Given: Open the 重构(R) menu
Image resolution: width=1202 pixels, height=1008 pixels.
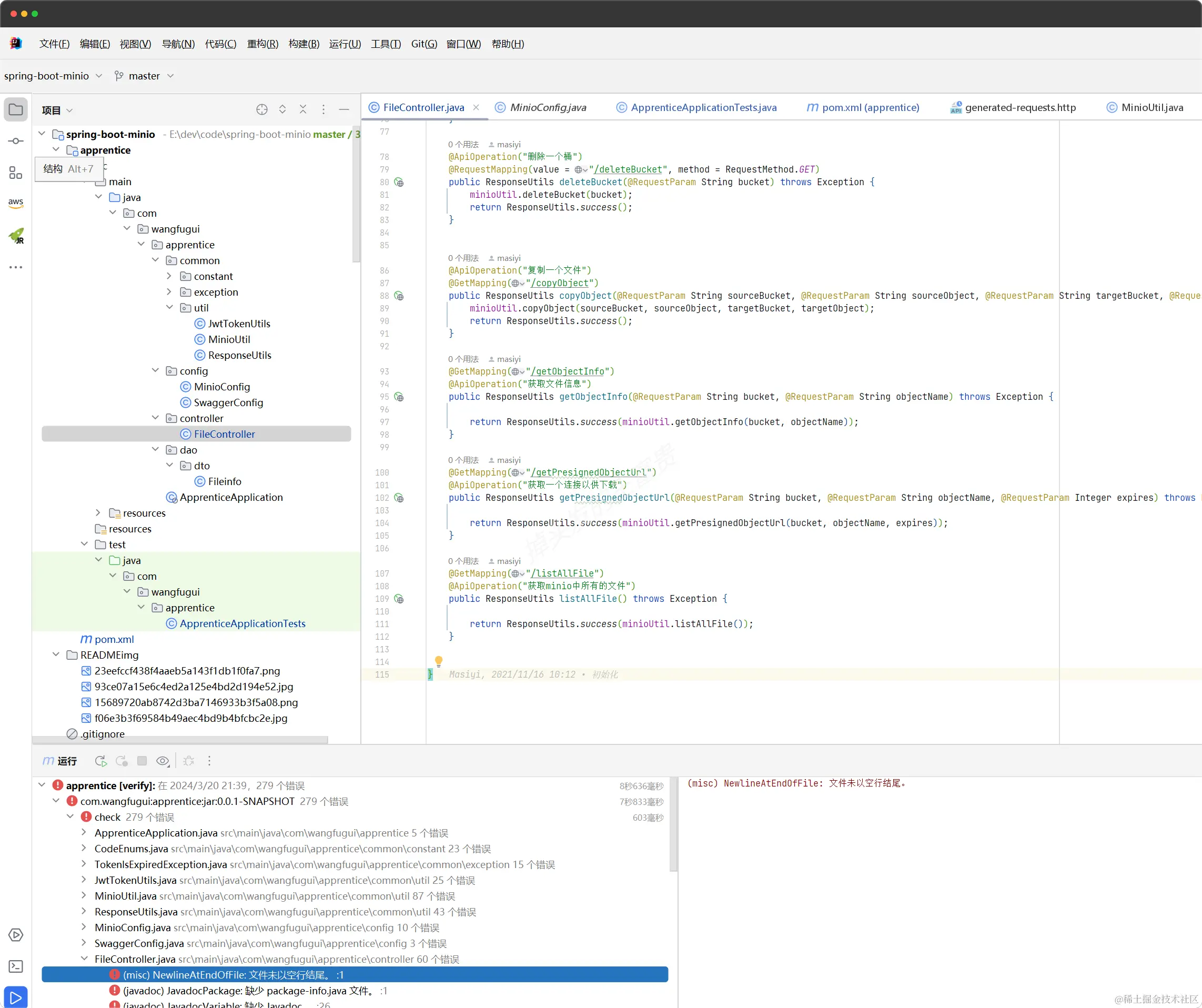Looking at the screenshot, I should [x=262, y=44].
